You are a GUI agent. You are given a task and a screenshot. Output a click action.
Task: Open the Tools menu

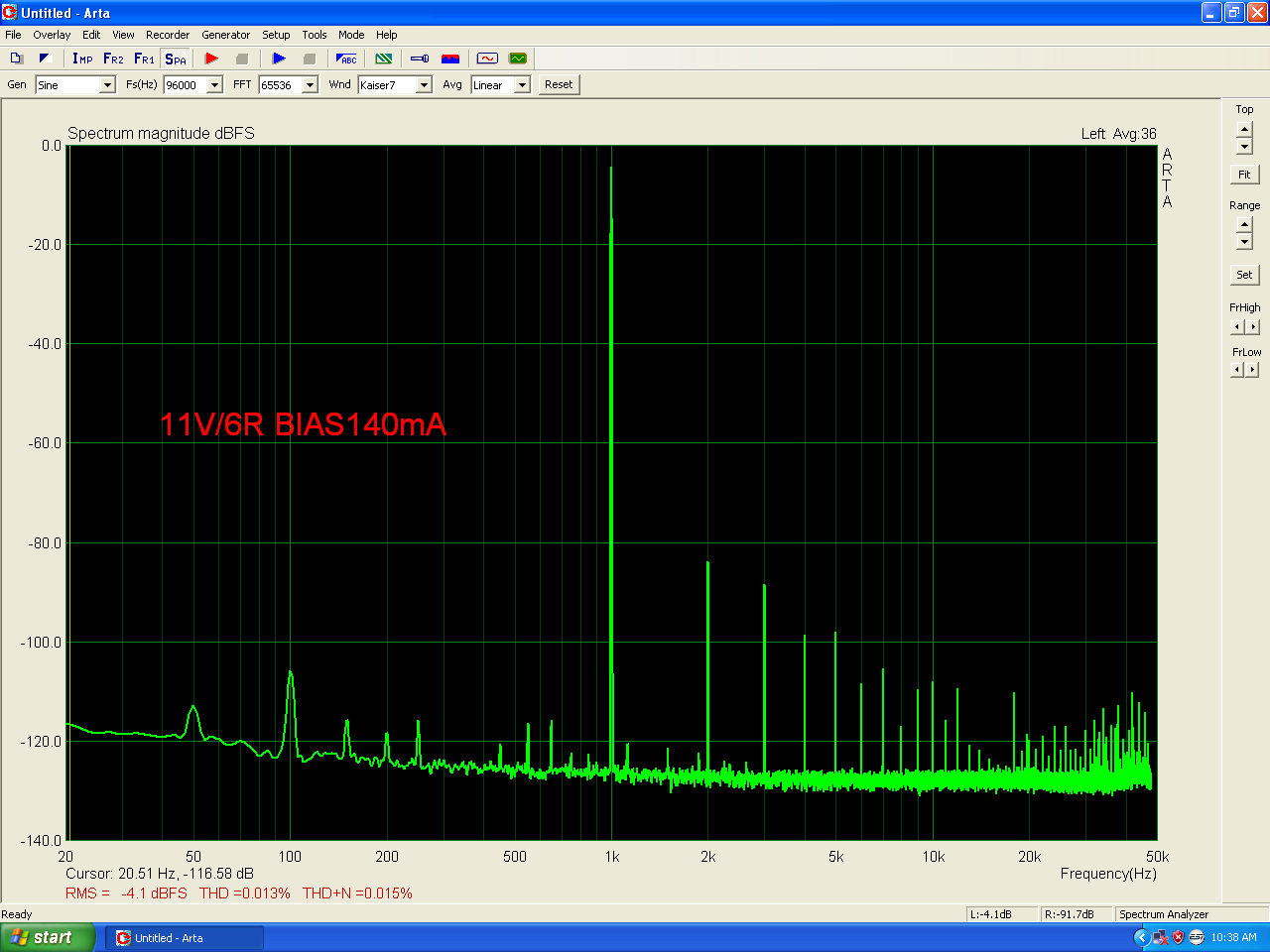coord(315,35)
